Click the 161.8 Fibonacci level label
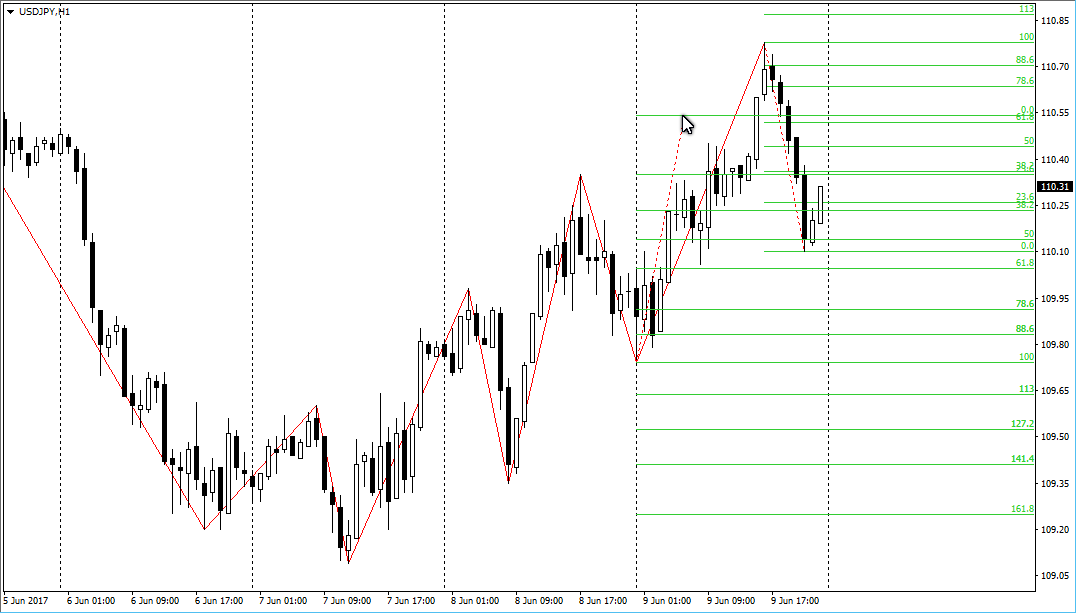 [1022, 509]
